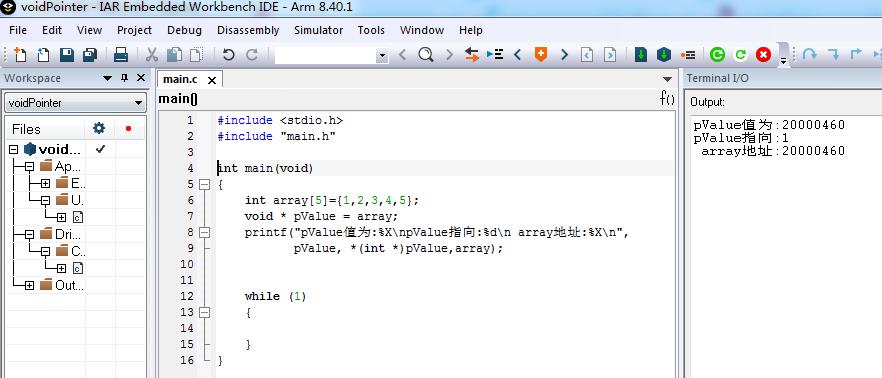Open the Debug menu
This screenshot has height=378, width=882.
[x=184, y=30]
